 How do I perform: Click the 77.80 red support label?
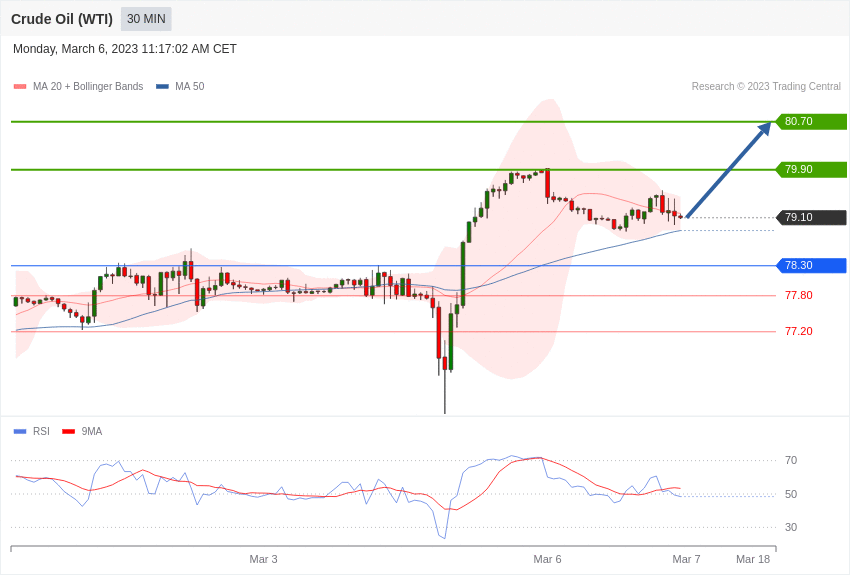tap(799, 295)
